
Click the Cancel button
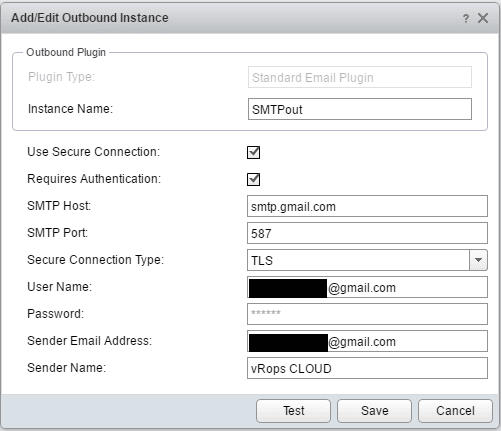pyautogui.click(x=455, y=411)
